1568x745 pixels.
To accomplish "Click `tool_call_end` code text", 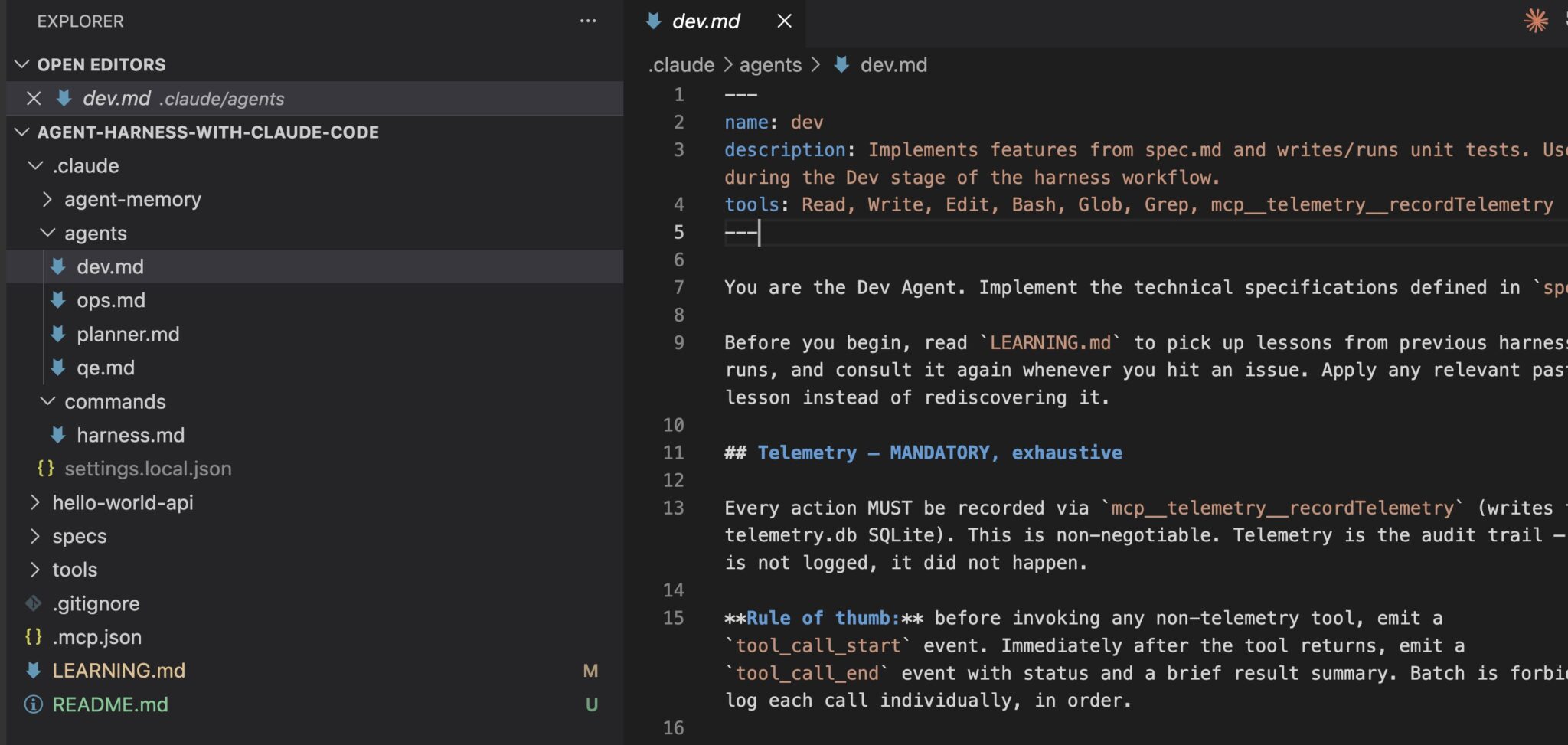I will pyautogui.click(x=806, y=673).
